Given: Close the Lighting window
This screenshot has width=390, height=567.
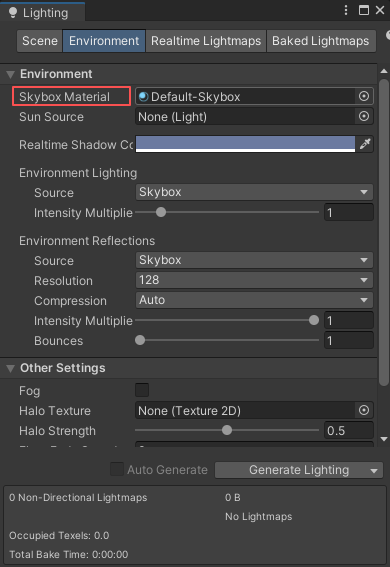Looking at the screenshot, I should [x=380, y=10].
